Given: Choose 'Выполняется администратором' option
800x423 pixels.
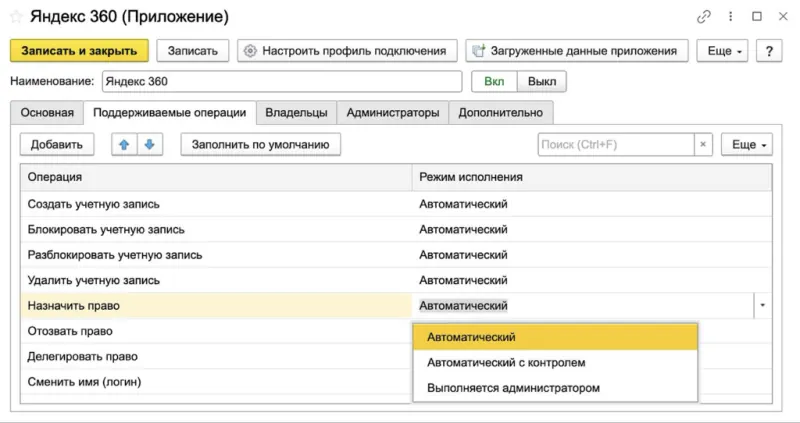Looking at the screenshot, I should point(555,388).
